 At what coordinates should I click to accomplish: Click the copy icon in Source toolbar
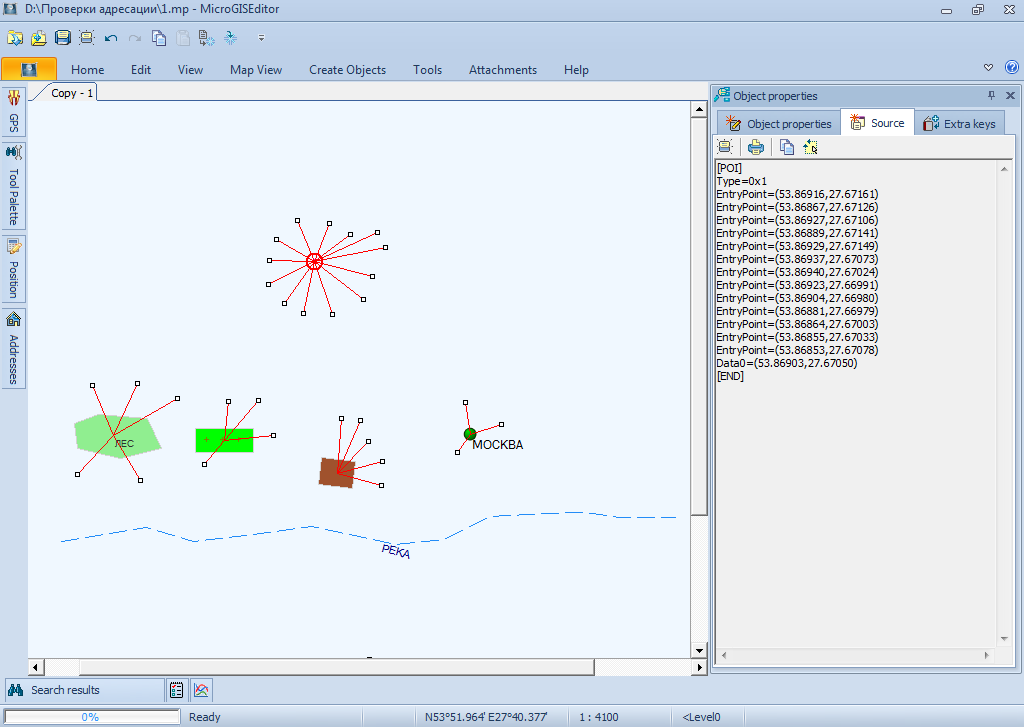787,147
